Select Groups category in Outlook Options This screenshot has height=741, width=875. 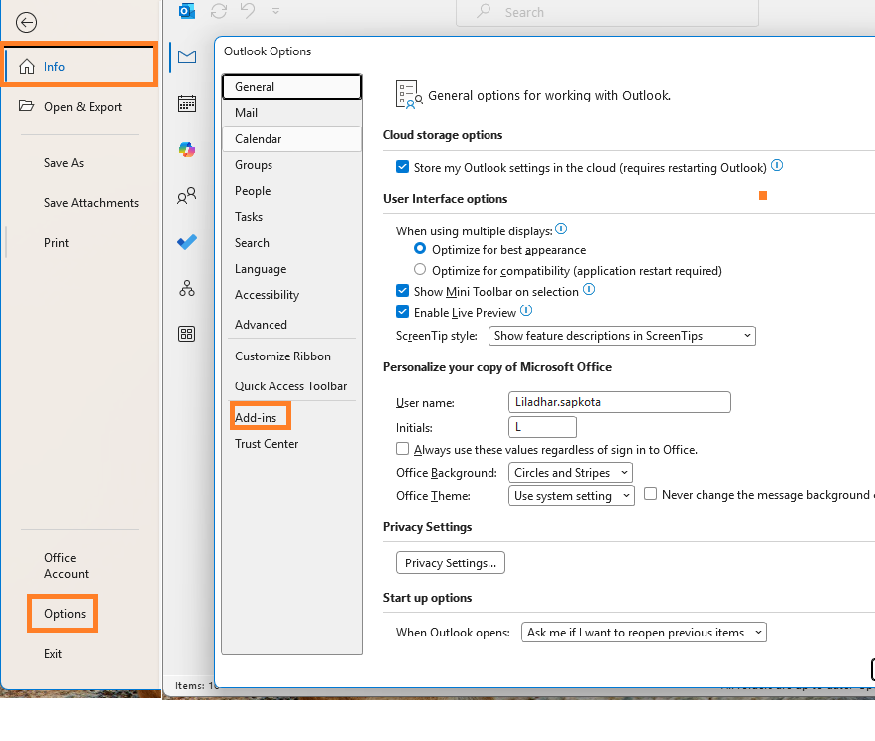tap(292, 165)
